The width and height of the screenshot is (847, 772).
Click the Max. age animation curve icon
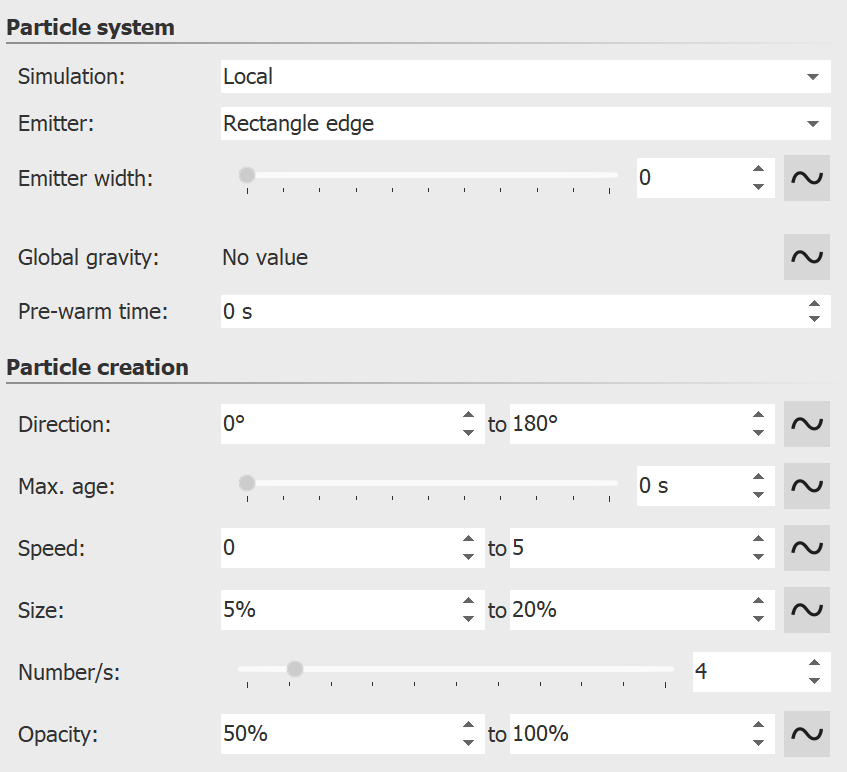click(806, 485)
